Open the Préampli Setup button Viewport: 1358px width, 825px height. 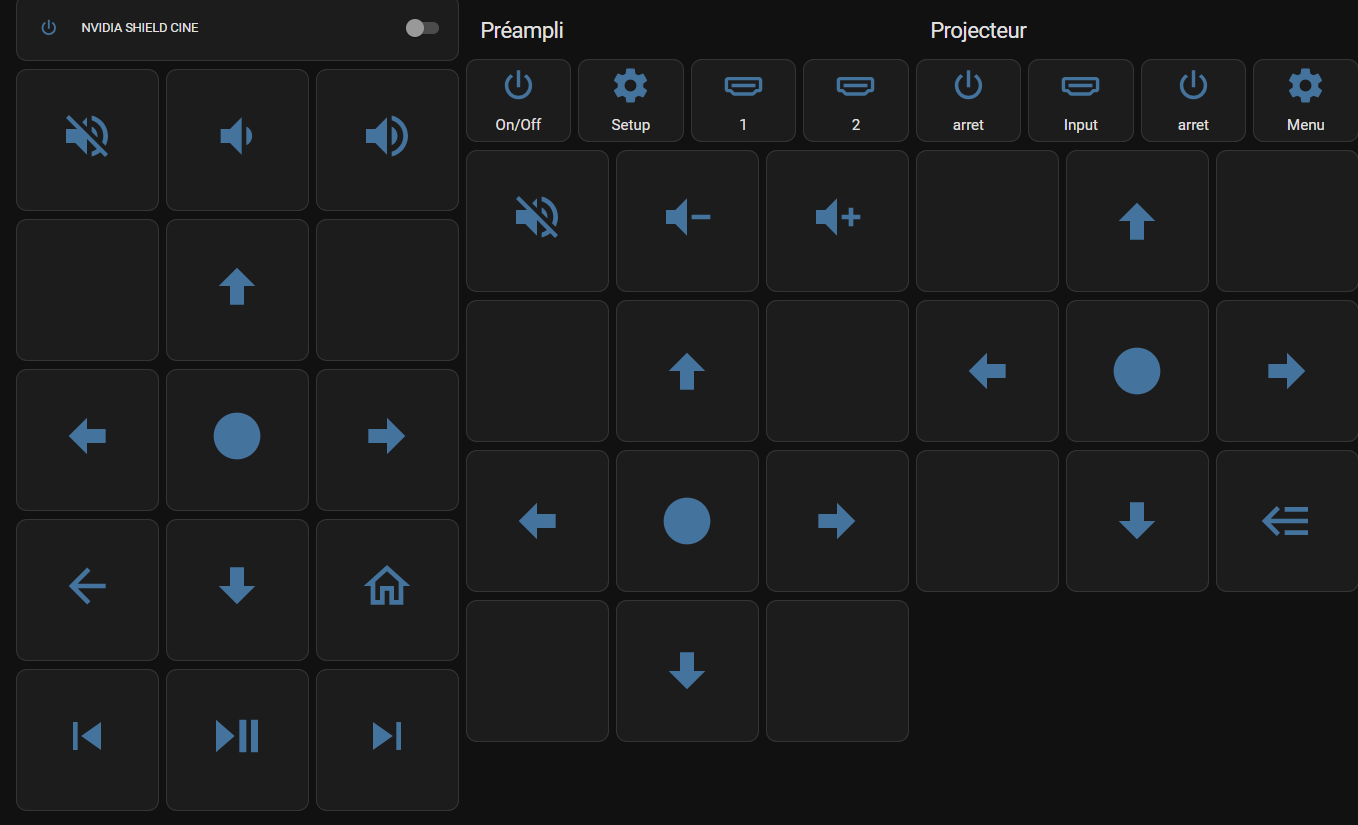coord(630,99)
